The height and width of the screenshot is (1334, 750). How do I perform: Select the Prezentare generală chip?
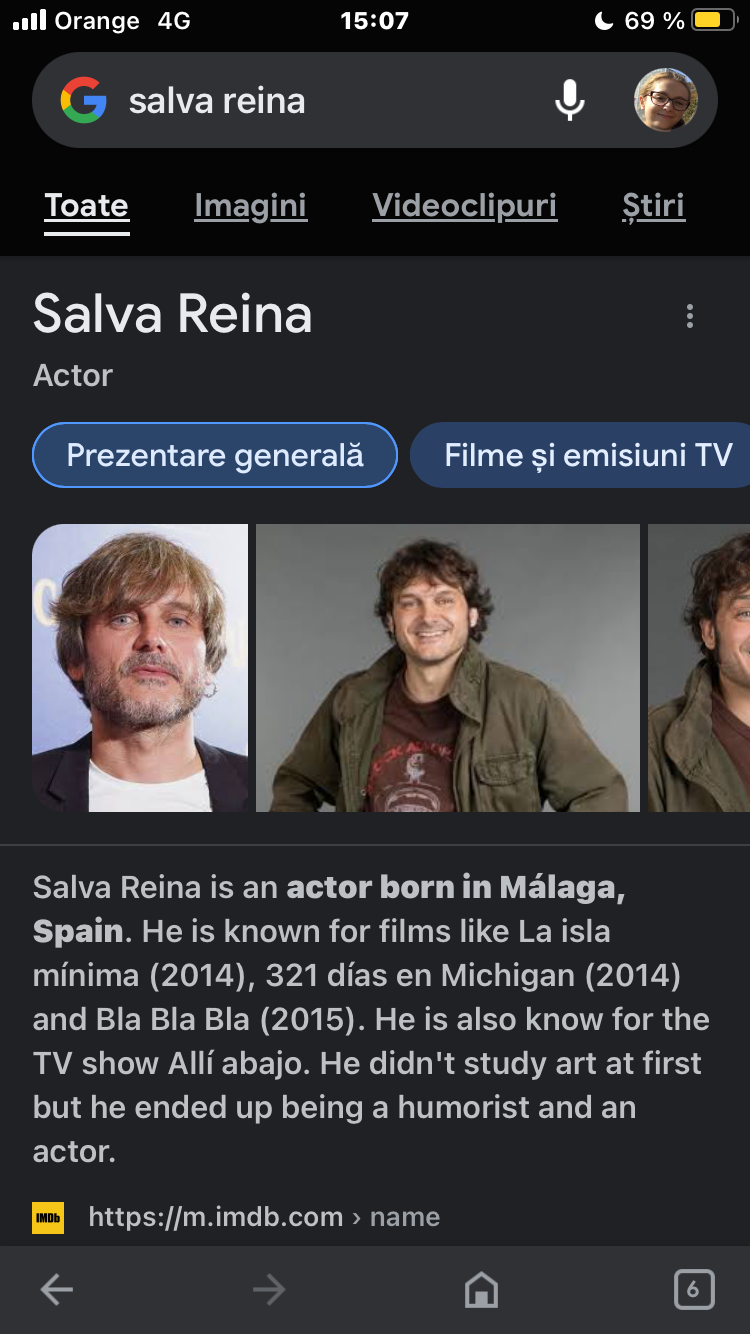click(x=215, y=456)
